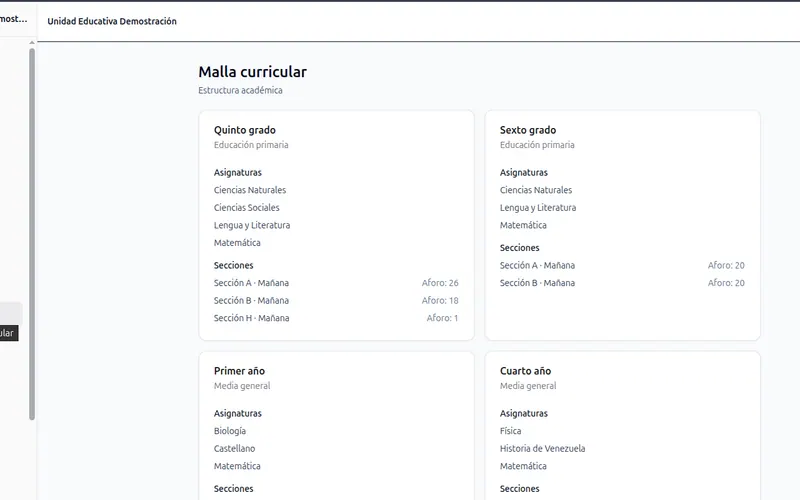The height and width of the screenshot is (500, 800).
Task: Click the Aforo: 1 value
Action: point(442,318)
